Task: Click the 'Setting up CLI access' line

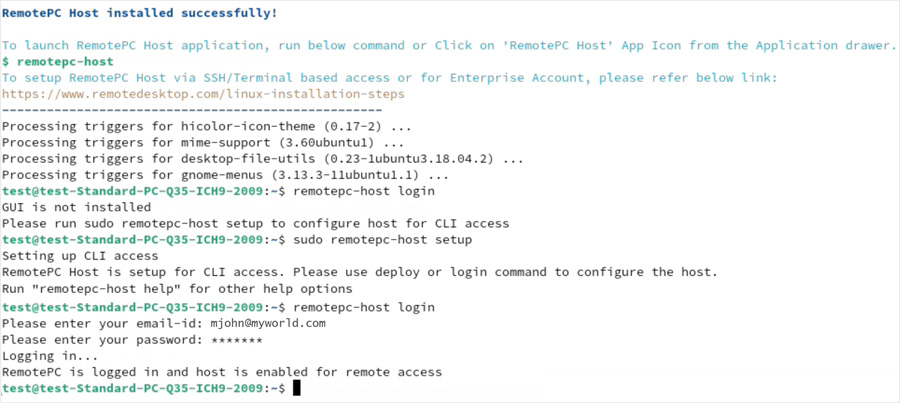Action: (85, 256)
